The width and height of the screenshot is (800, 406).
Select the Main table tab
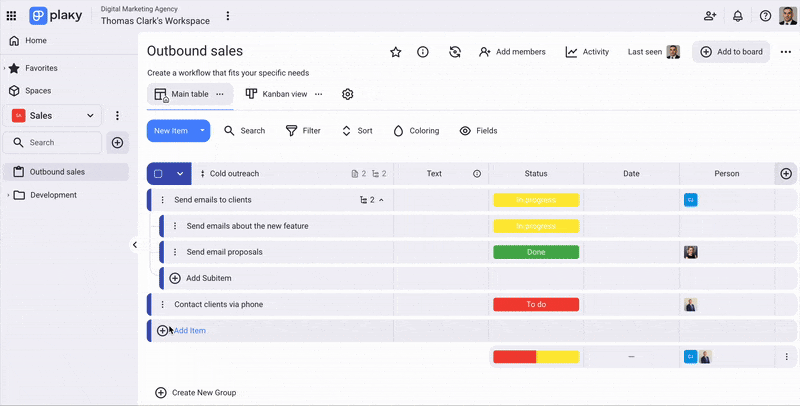click(x=182, y=94)
